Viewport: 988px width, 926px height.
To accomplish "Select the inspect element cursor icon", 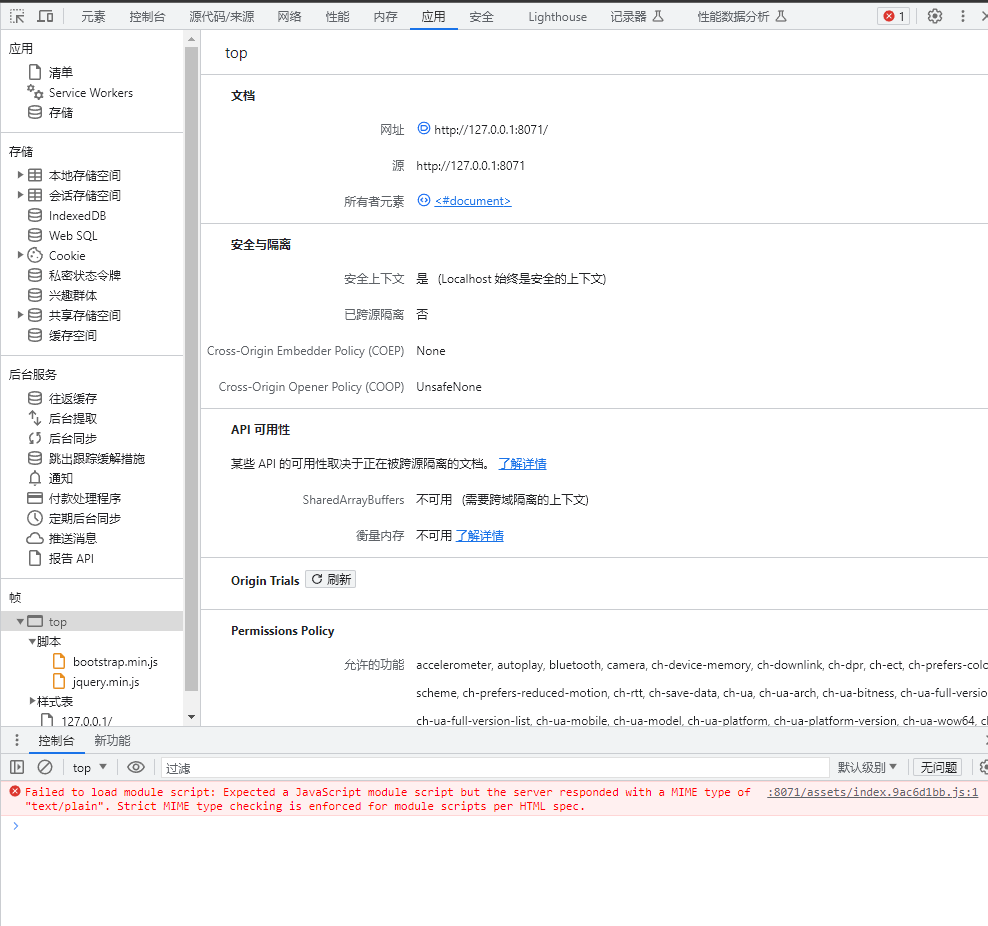I will 15,16.
